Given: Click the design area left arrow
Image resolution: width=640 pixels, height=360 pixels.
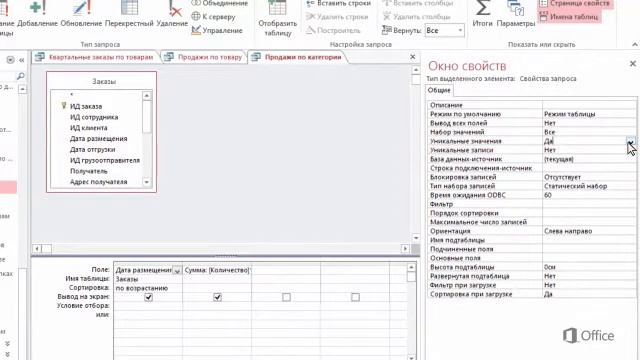Looking at the screenshot, I should pos(37,249).
